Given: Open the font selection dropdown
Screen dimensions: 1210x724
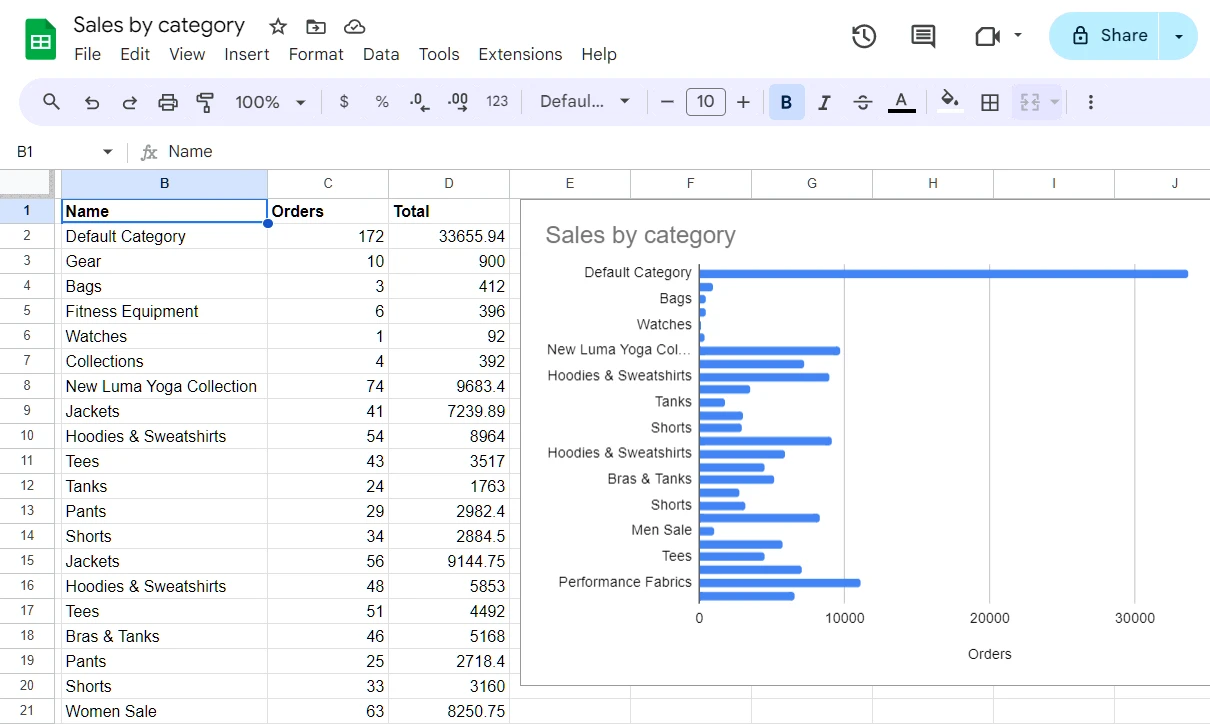Looking at the screenshot, I should tap(584, 101).
